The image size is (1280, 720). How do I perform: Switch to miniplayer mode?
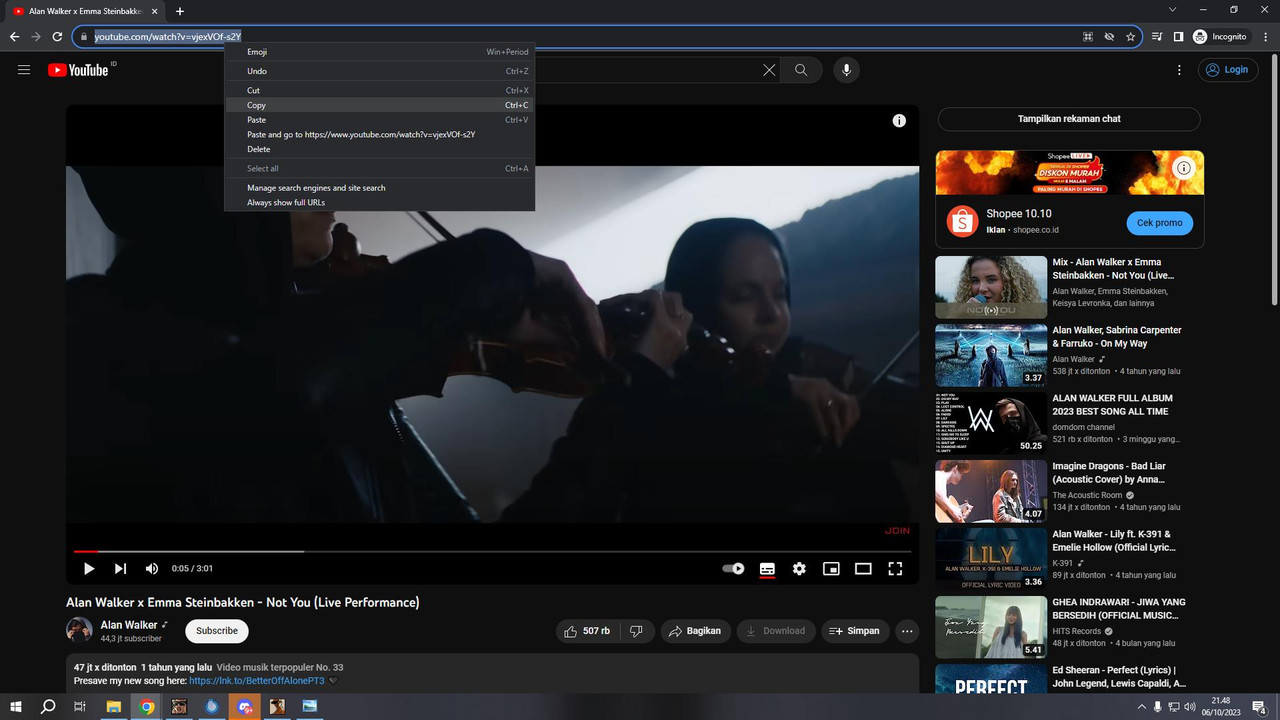coord(831,568)
